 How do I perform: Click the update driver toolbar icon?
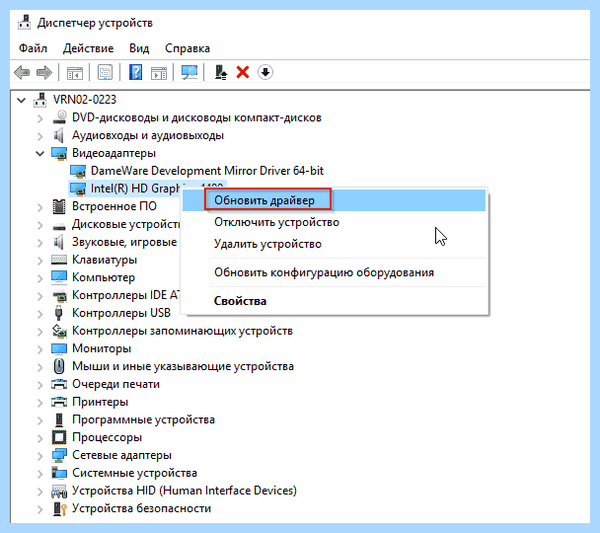[221, 72]
